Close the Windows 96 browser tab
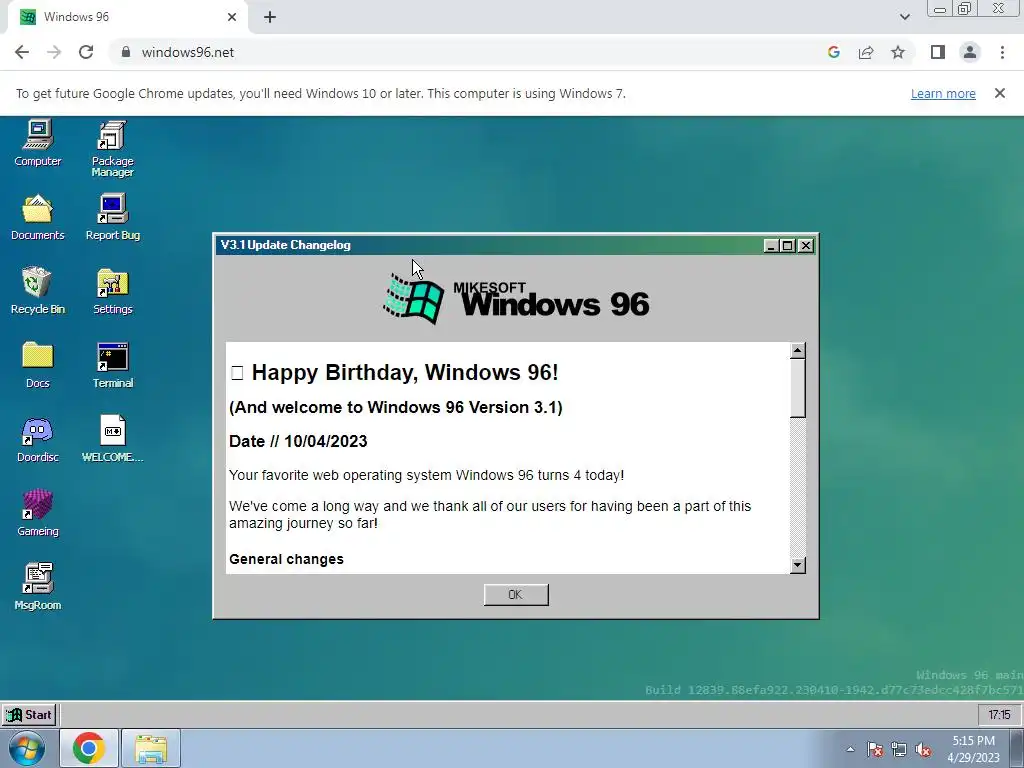 click(x=232, y=17)
